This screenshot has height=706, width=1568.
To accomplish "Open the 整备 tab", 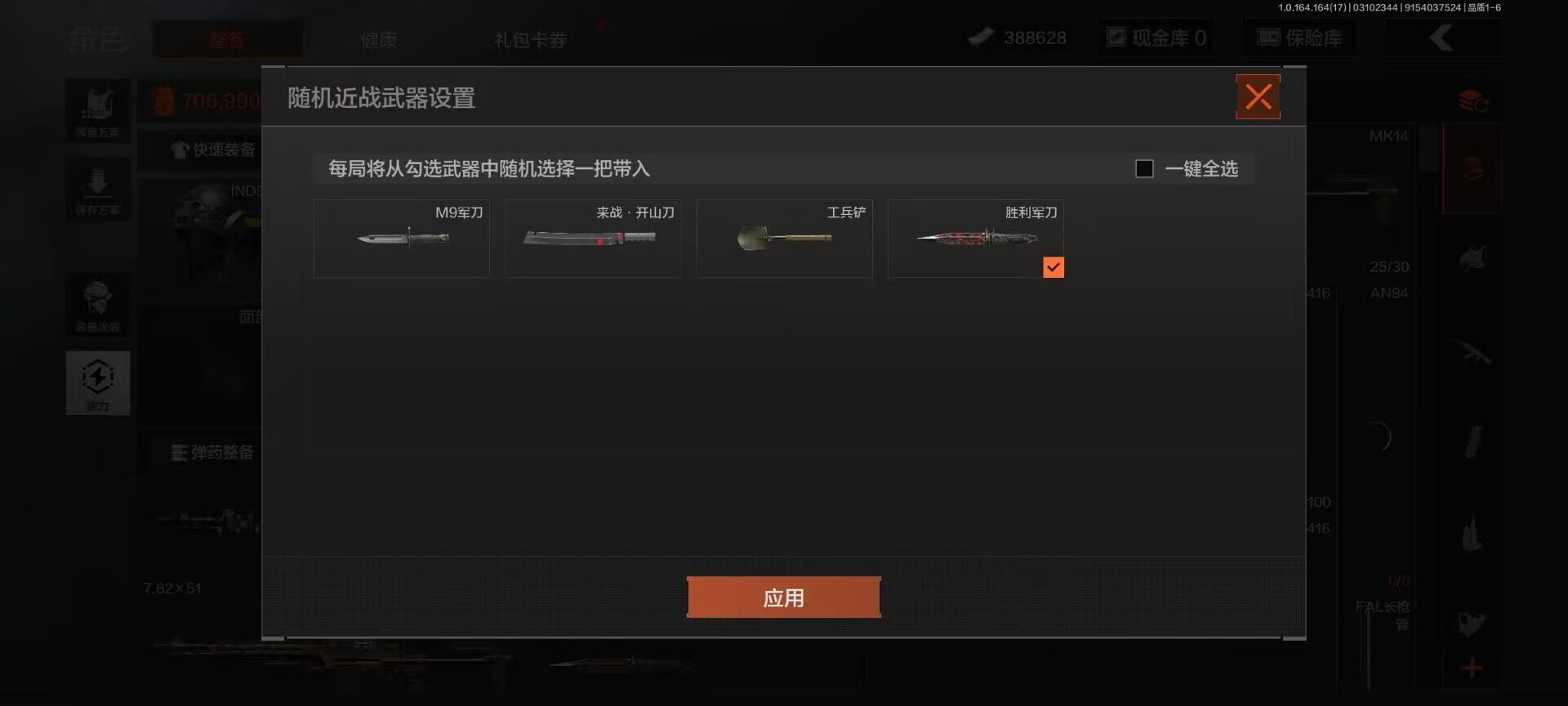I will click(x=227, y=39).
